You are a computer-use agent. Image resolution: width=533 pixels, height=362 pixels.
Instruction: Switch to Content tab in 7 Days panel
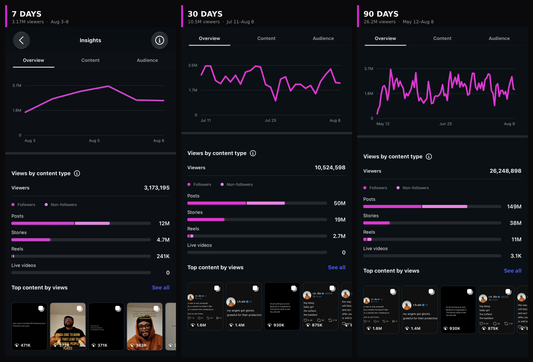pyautogui.click(x=90, y=60)
